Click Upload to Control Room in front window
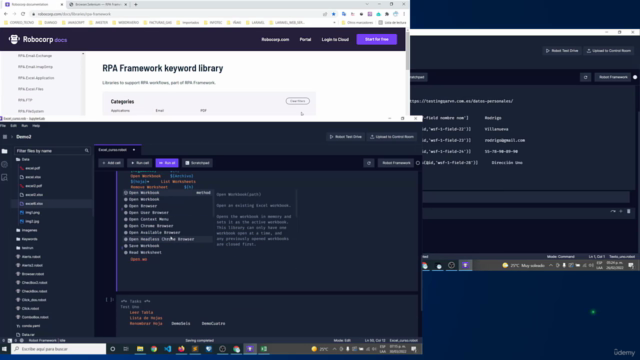 pyautogui.click(x=392, y=137)
